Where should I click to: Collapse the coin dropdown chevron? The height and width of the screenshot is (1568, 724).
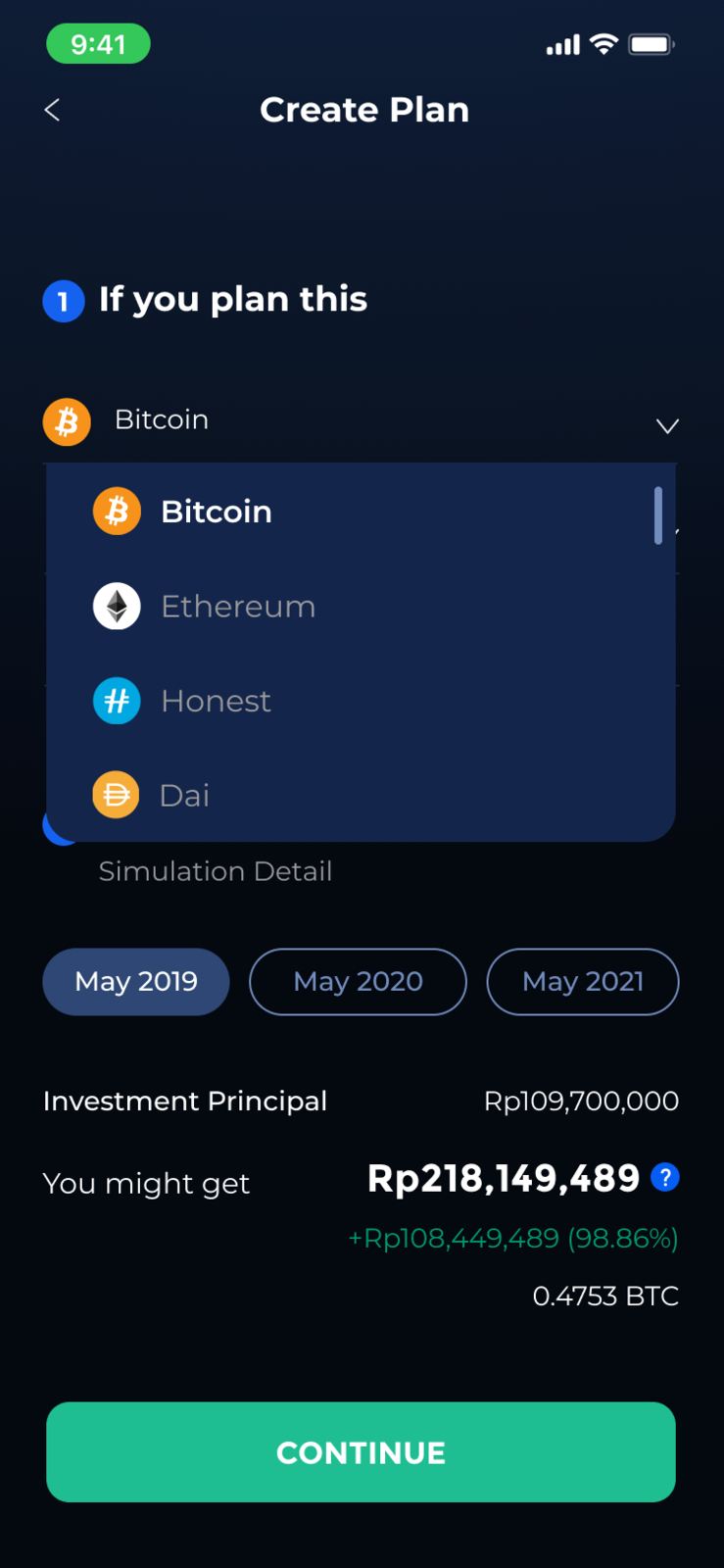tap(667, 425)
